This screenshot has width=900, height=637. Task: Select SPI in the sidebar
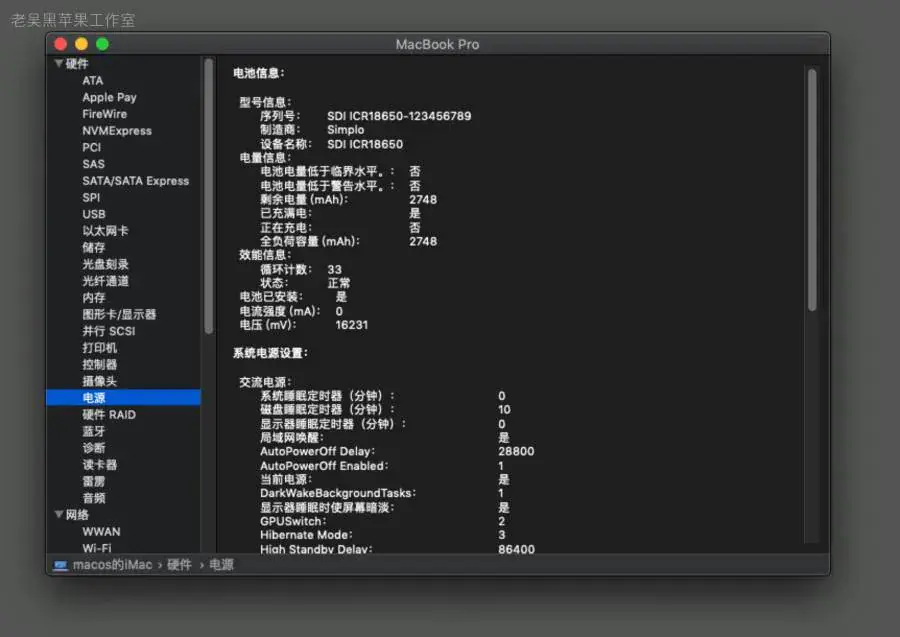(x=91, y=197)
